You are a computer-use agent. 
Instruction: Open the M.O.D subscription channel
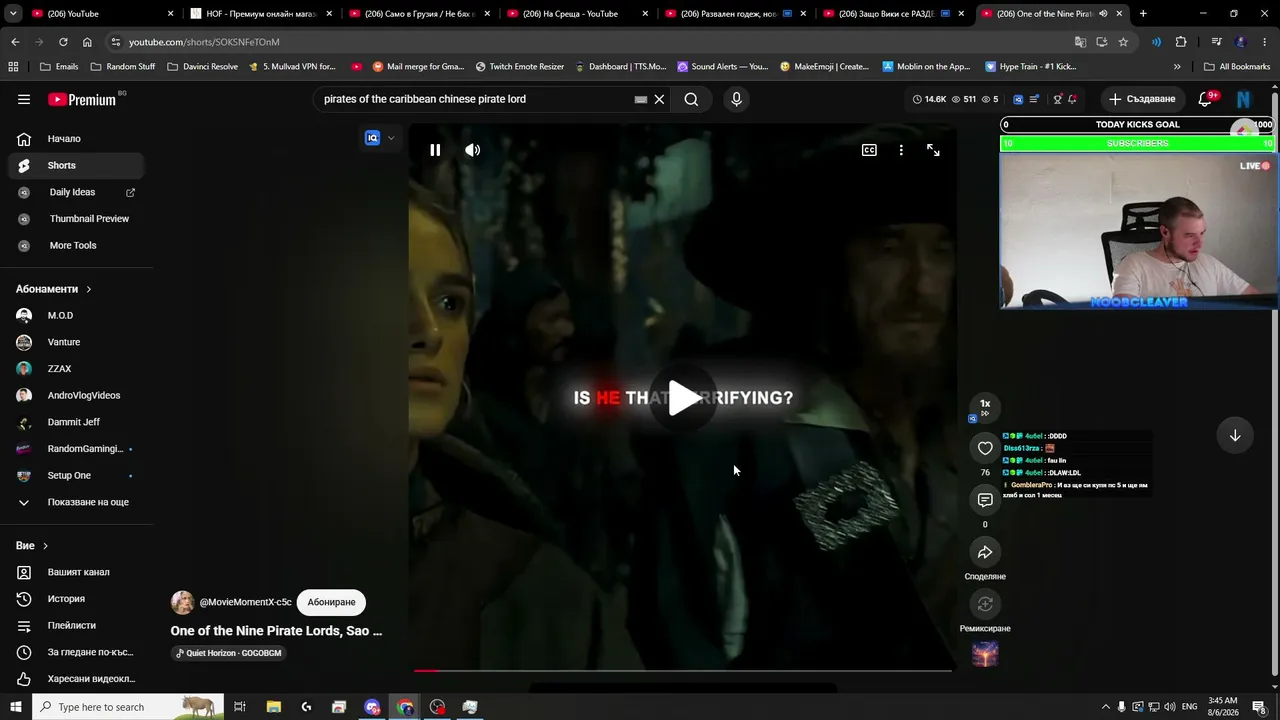76,315
